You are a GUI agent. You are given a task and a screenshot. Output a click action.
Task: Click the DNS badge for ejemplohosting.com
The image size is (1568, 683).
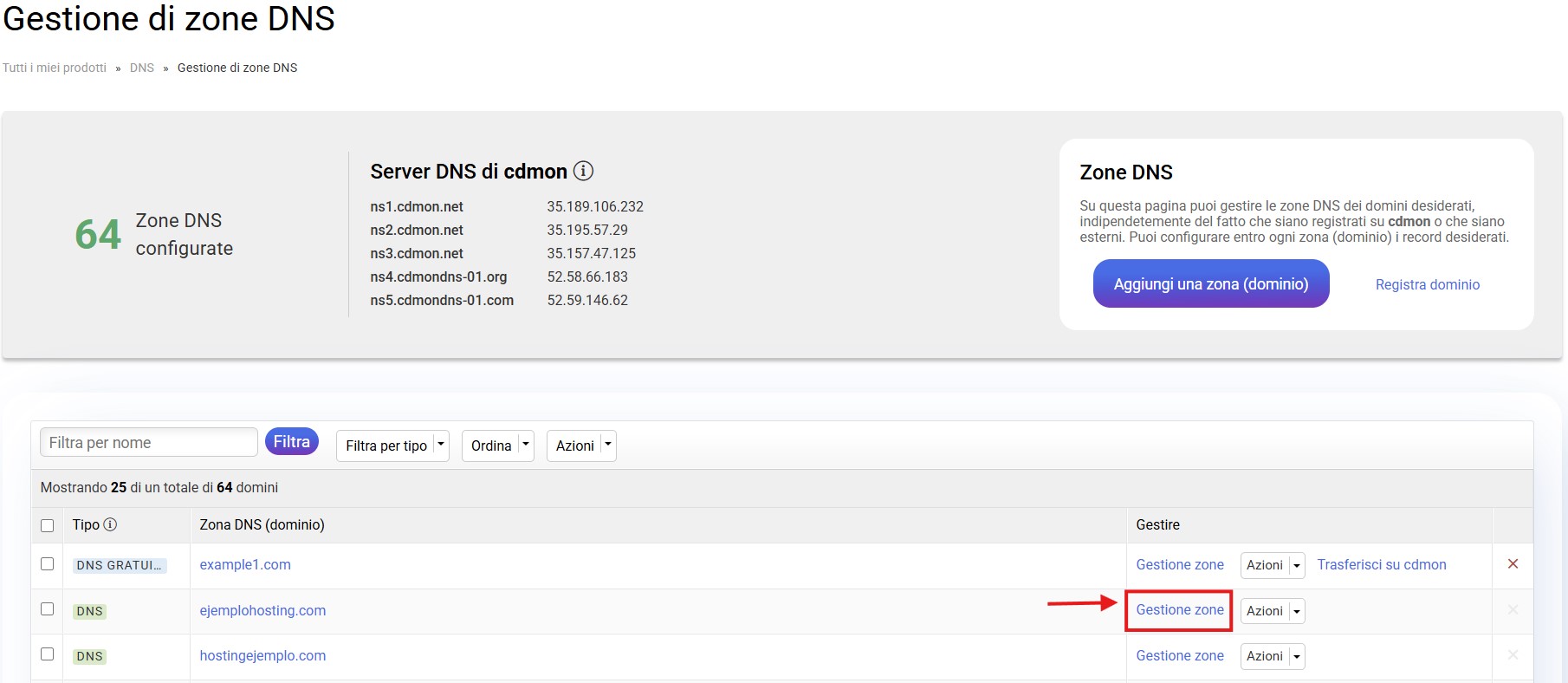click(89, 611)
